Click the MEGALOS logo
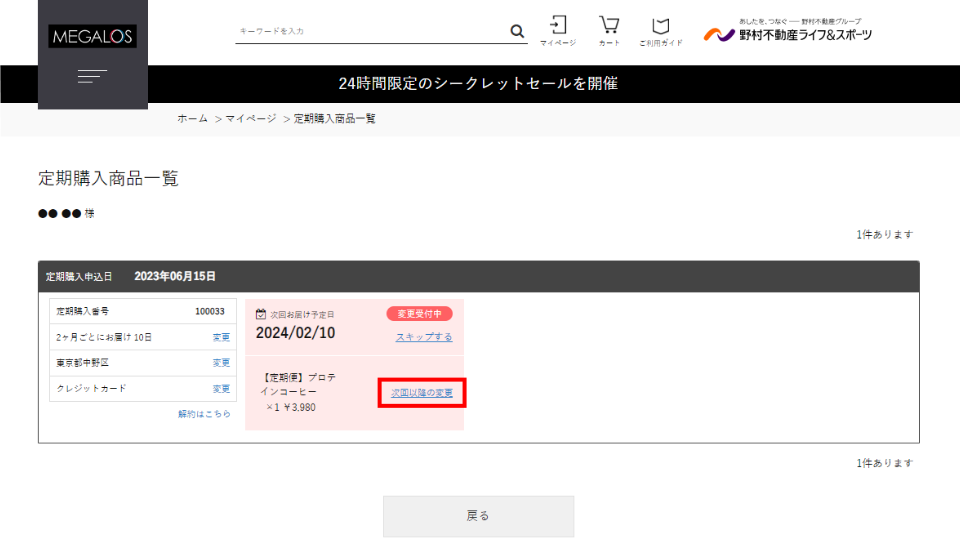 [x=93, y=37]
